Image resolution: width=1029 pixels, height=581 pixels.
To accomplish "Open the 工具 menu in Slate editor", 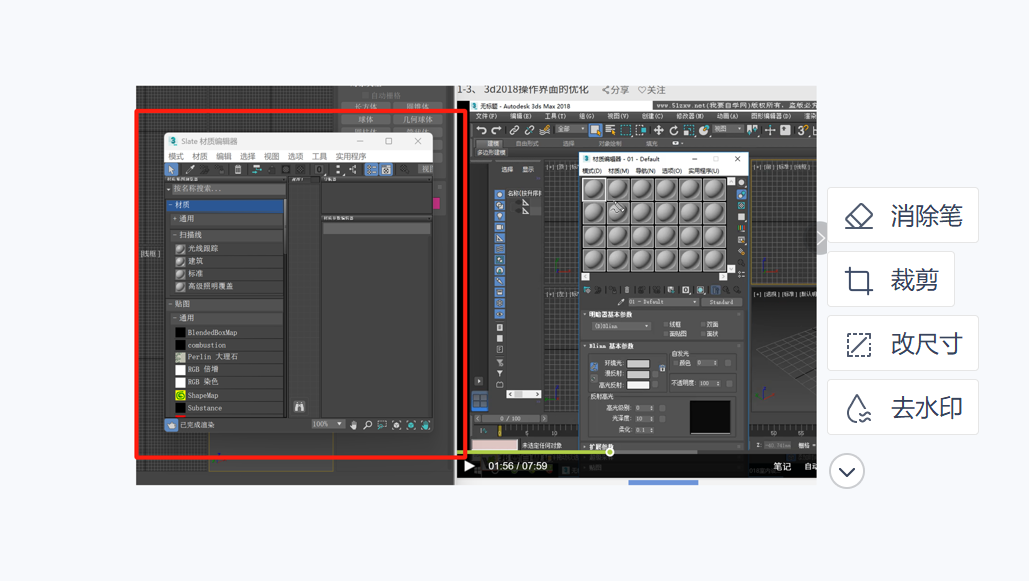I will [x=319, y=157].
